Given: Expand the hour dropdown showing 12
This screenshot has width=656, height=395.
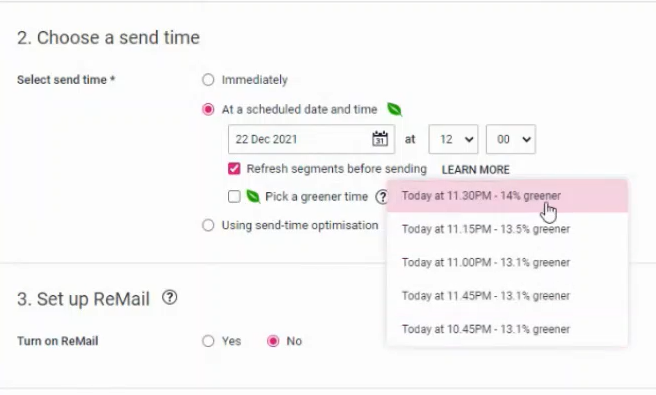Looking at the screenshot, I should (x=453, y=139).
